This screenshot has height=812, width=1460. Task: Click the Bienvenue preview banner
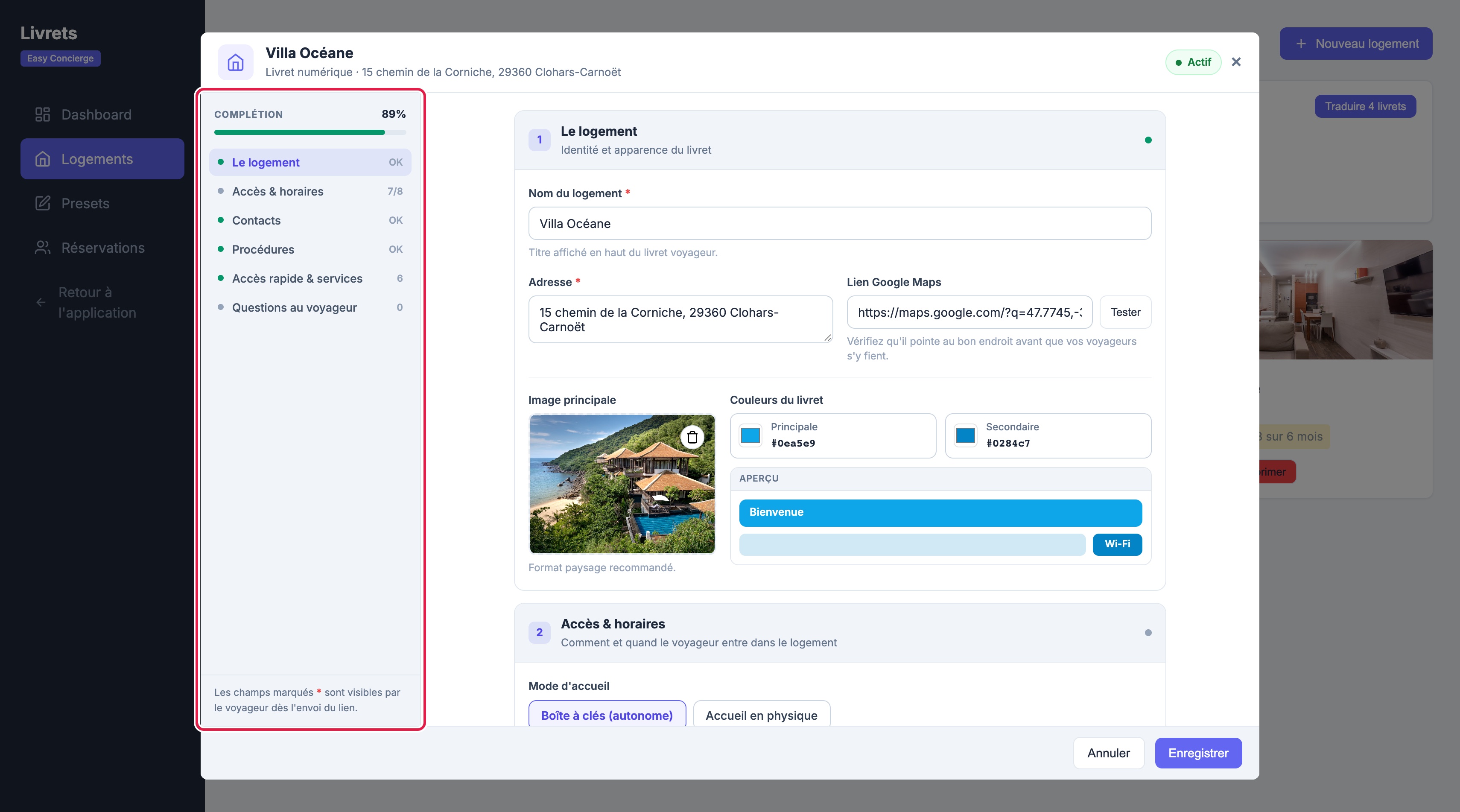[x=940, y=512]
